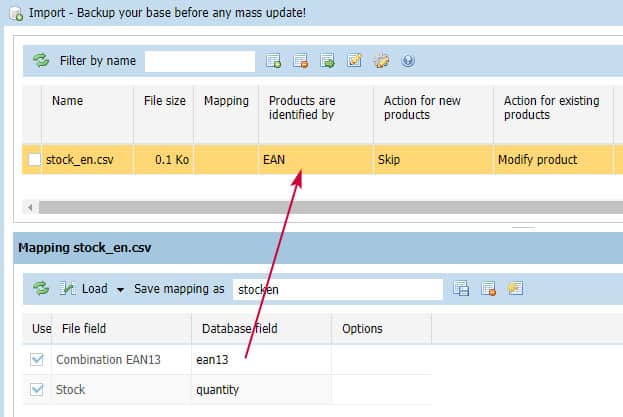Open ean13 database field selector
This screenshot has width=623, height=417.
click(260, 360)
